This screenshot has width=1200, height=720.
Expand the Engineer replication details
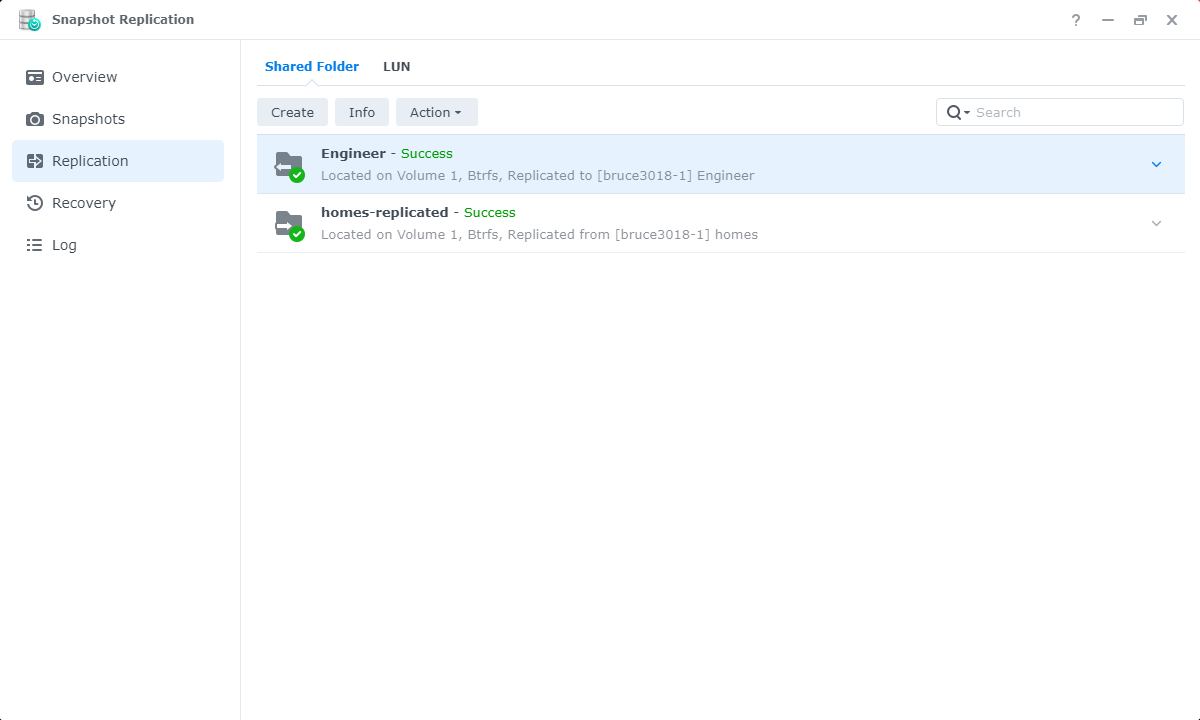1156,164
